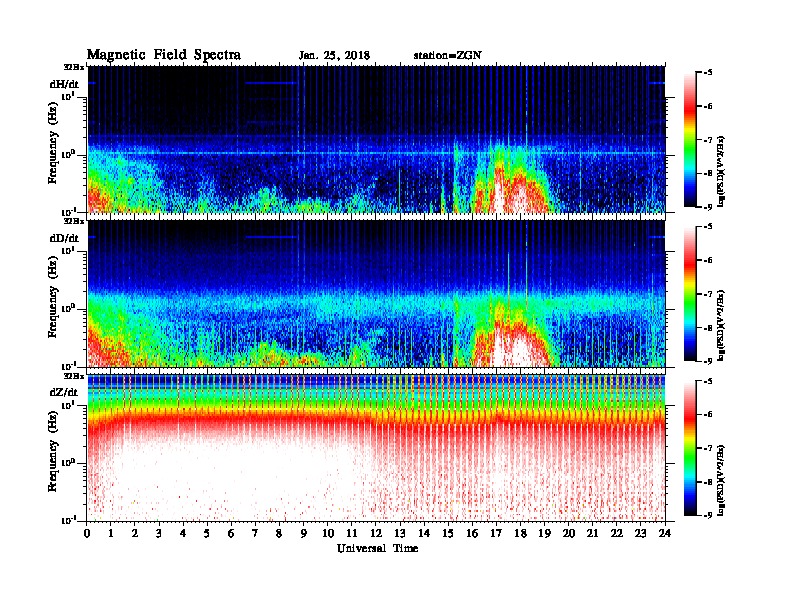Click hour tick label "2" on time axis
The height and width of the screenshot is (612, 792).
point(135,533)
